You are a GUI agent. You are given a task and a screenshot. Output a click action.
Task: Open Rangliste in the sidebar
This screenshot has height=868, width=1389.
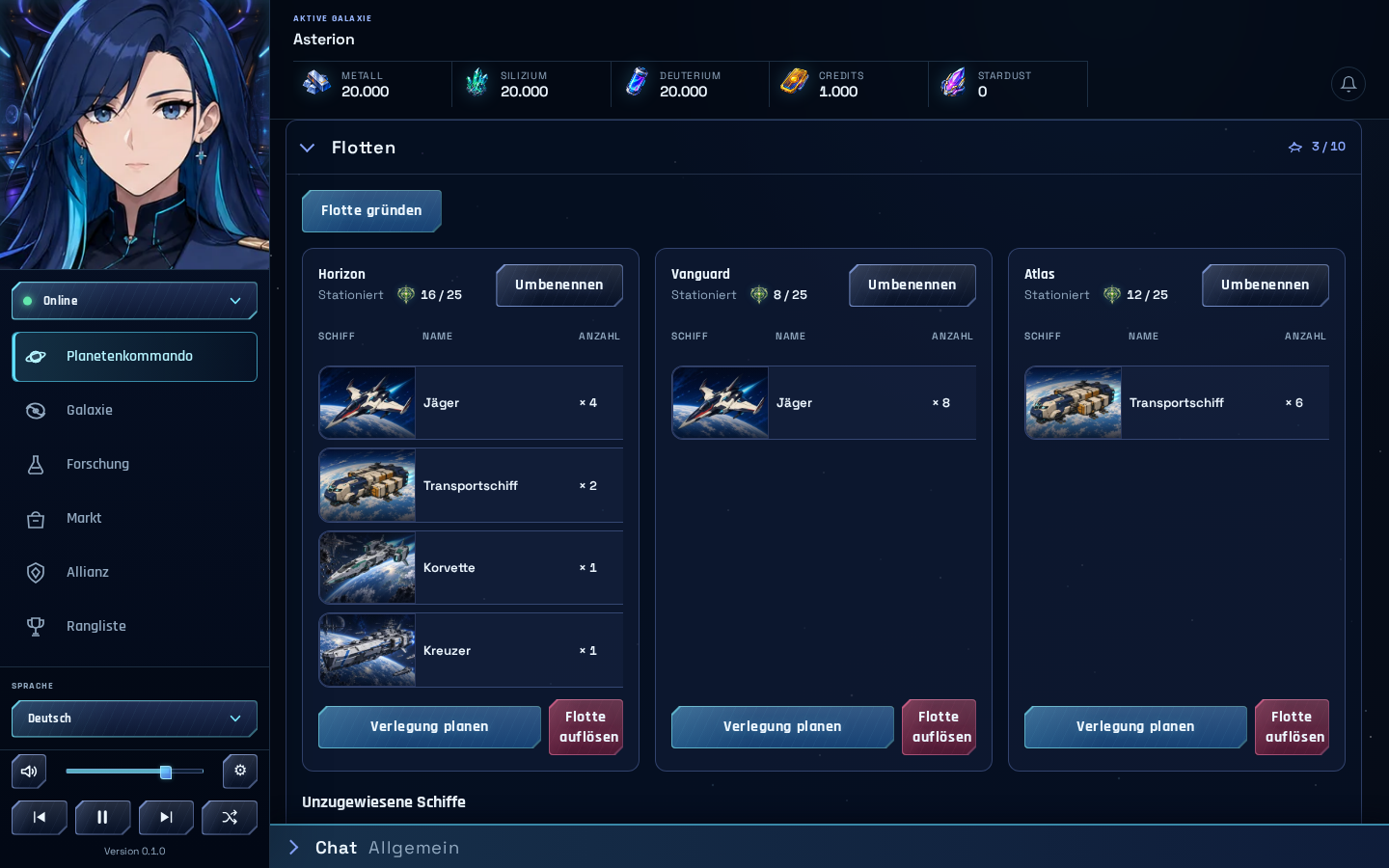tap(134, 627)
